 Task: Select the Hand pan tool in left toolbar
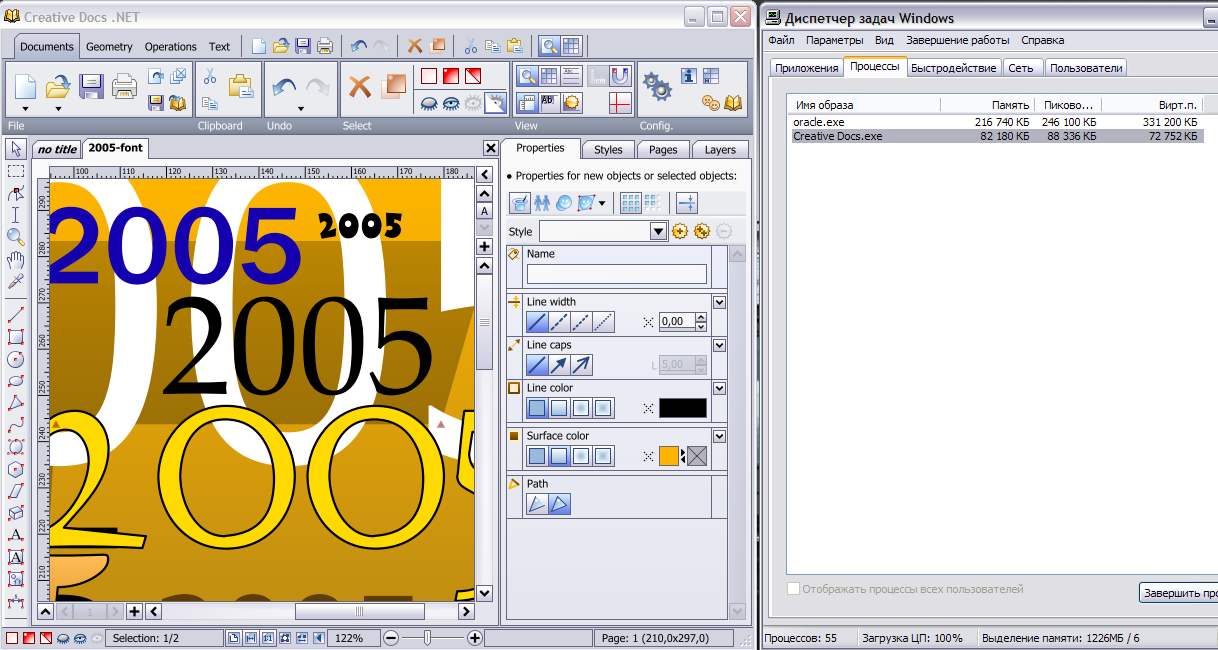point(15,260)
